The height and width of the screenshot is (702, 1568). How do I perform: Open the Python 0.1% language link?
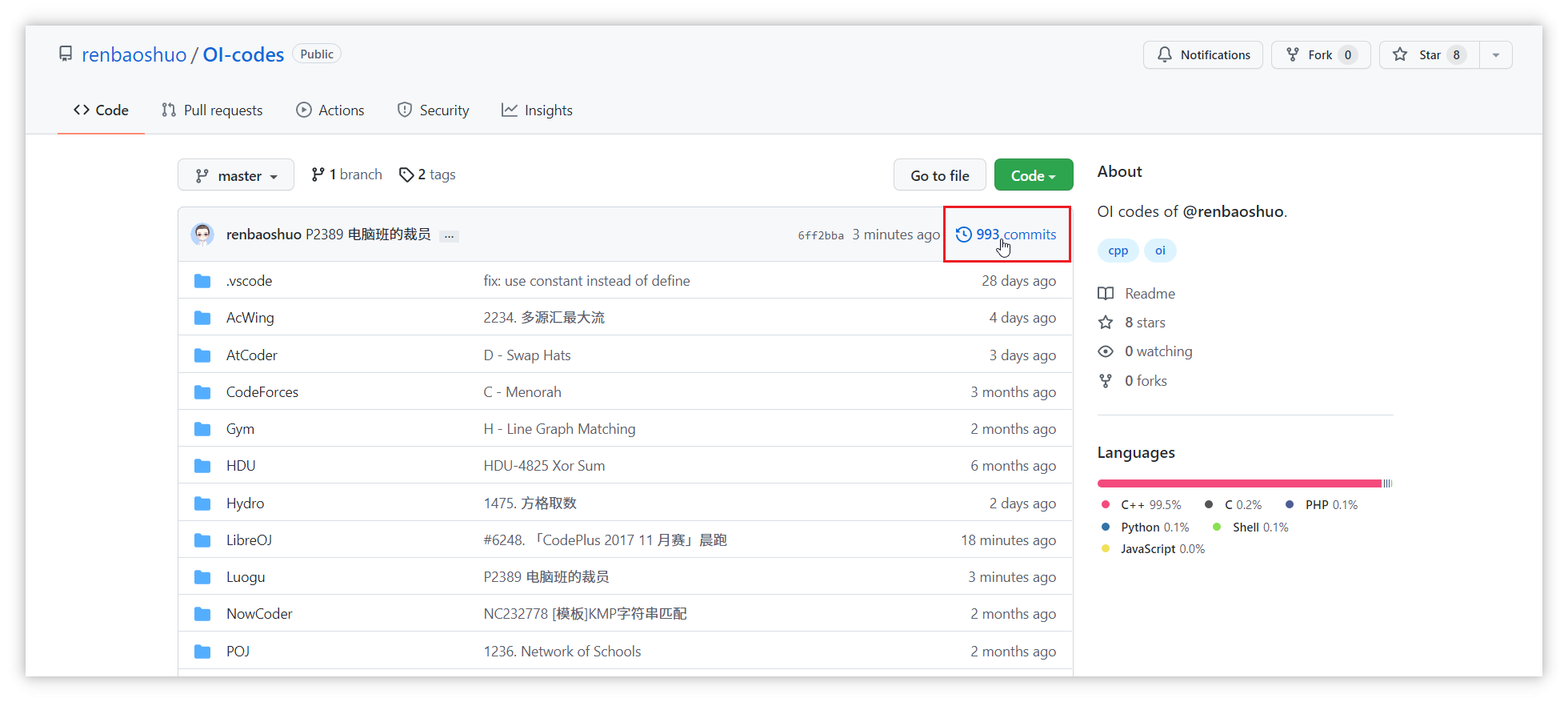tap(1146, 528)
